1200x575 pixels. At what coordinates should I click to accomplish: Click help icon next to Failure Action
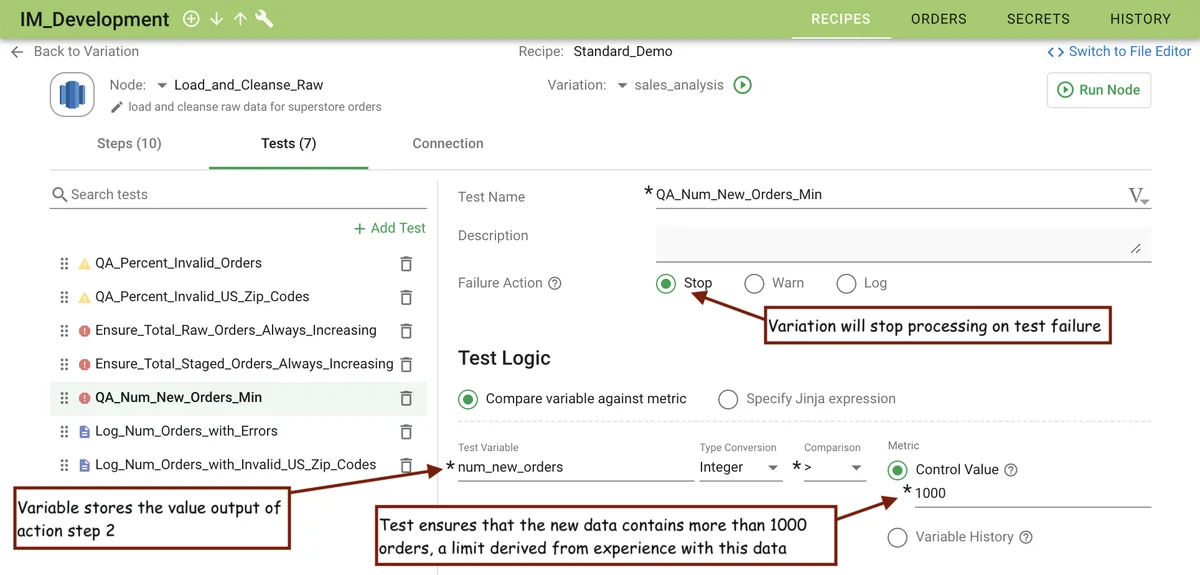[555, 283]
